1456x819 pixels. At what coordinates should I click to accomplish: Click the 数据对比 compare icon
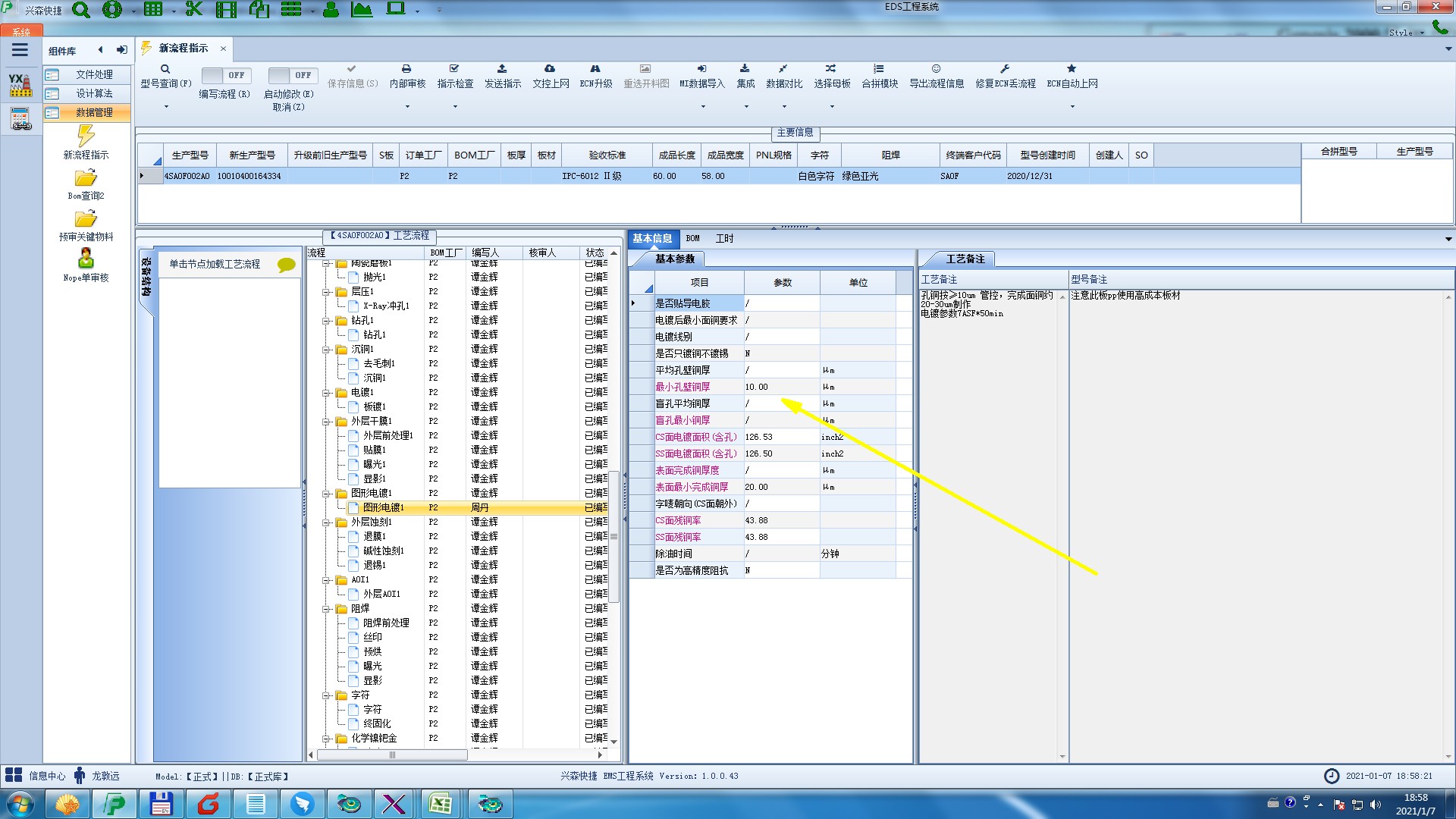[783, 69]
